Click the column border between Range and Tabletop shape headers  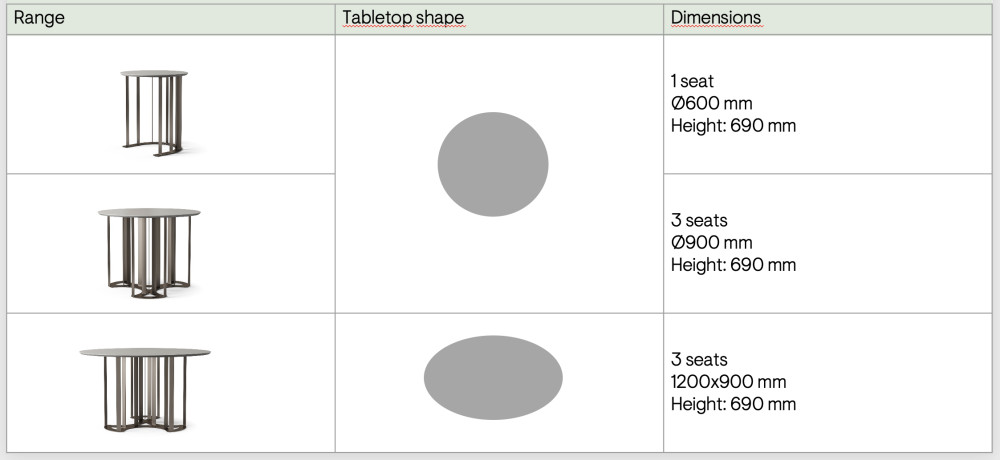[335, 19]
